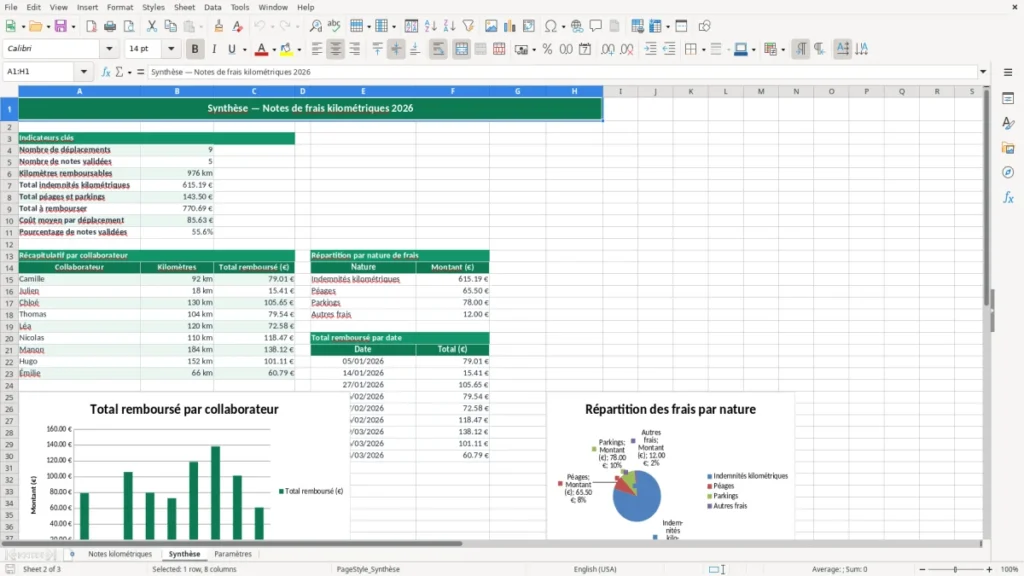1024x576 pixels.
Task: Open Background Color dropdown arrow
Action: click(x=299, y=50)
